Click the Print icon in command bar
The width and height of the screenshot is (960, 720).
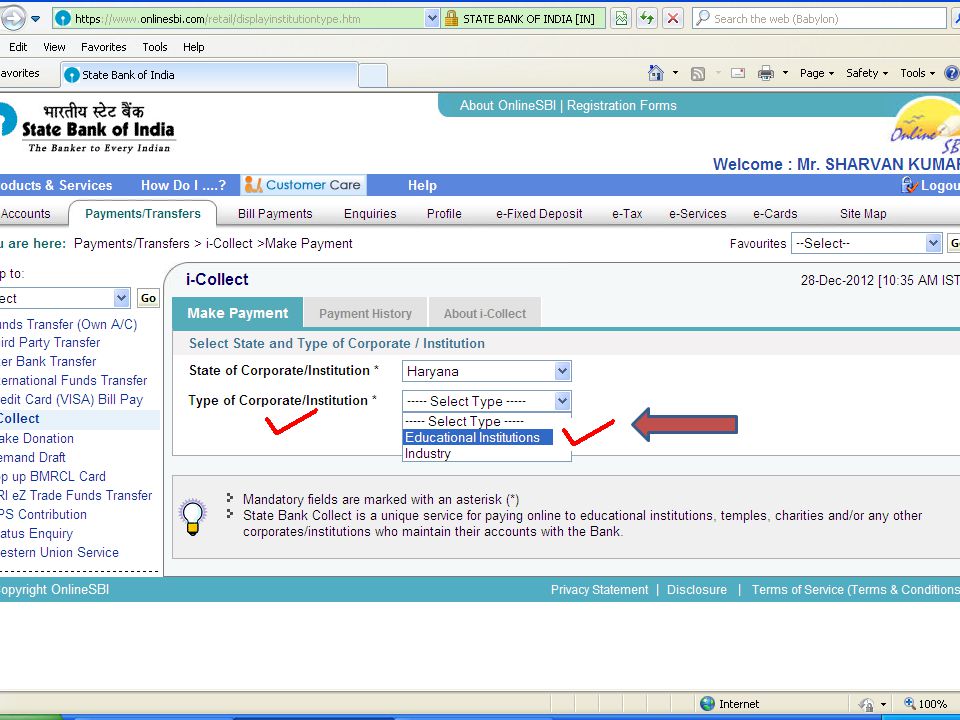[x=766, y=73]
